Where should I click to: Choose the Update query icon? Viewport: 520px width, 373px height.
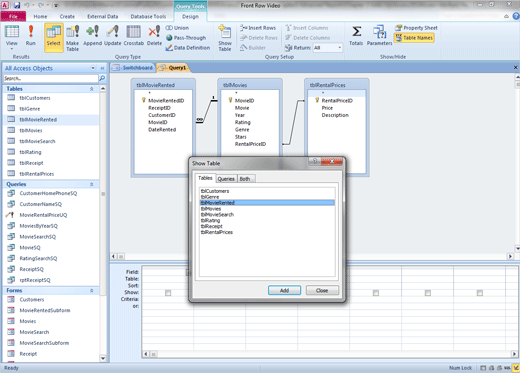(113, 36)
